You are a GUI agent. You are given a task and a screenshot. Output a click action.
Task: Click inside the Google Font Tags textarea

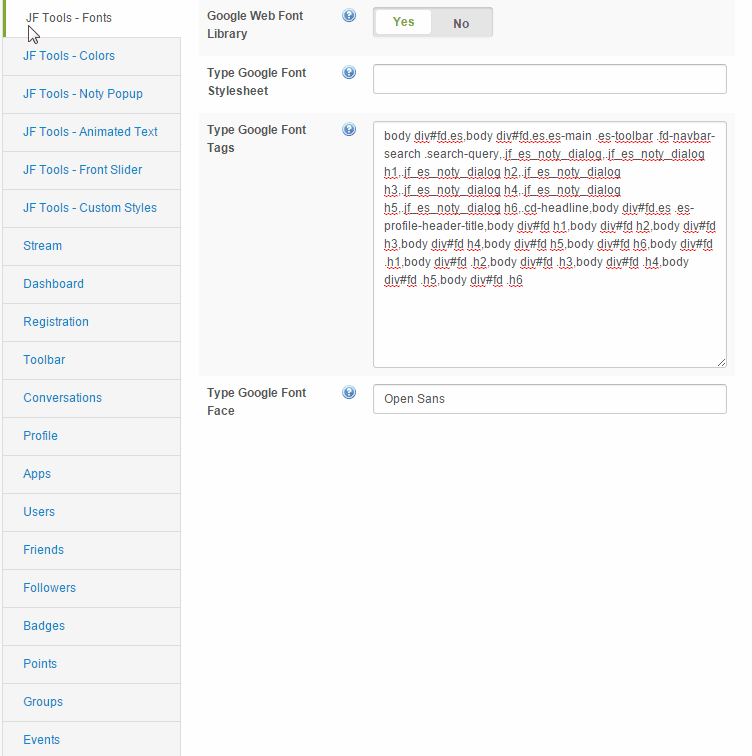click(x=549, y=320)
